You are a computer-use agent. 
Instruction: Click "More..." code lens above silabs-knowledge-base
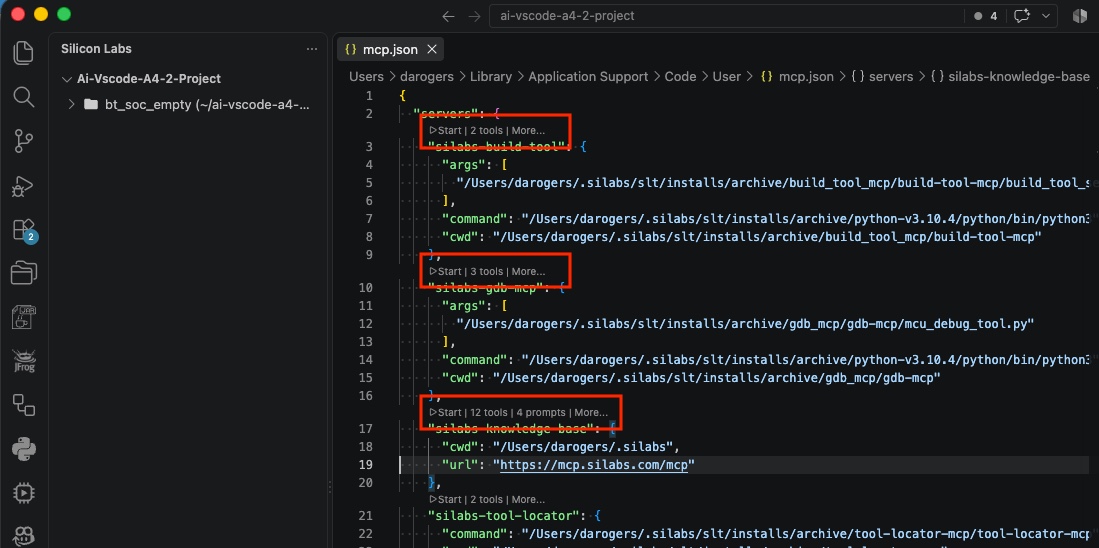click(591, 412)
